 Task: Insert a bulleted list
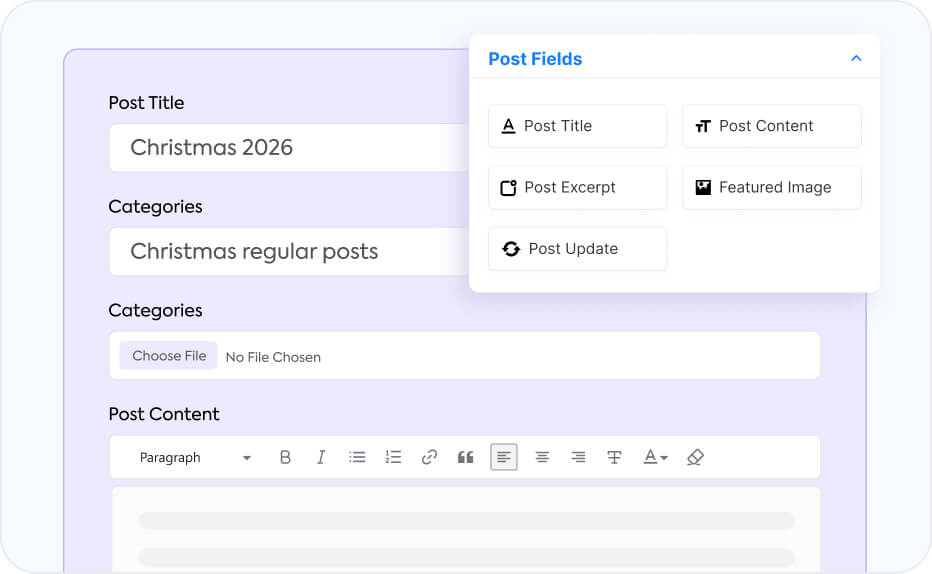pyautogui.click(x=357, y=457)
